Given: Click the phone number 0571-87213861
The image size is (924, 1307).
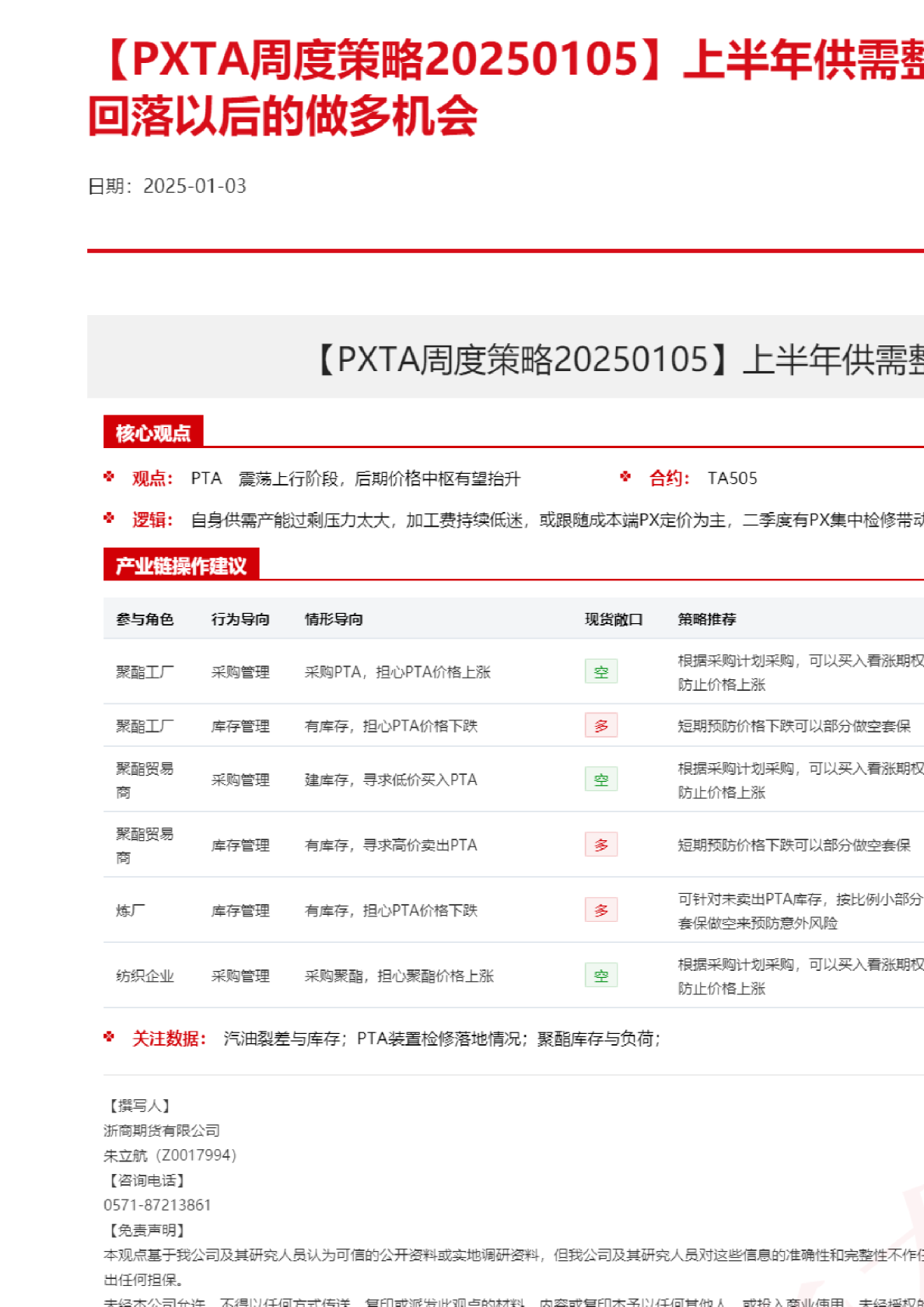Looking at the screenshot, I should [157, 1205].
